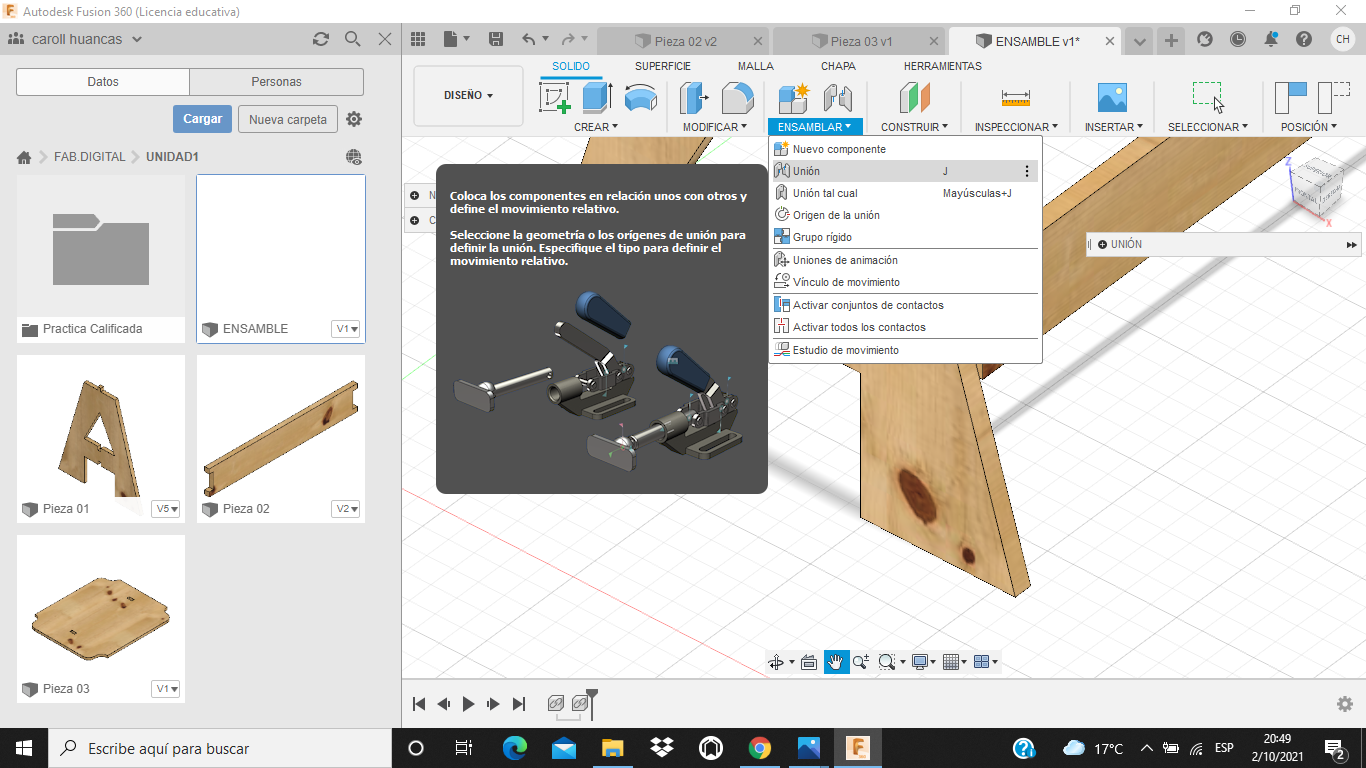Click the Fillet tool icon

click(737, 98)
